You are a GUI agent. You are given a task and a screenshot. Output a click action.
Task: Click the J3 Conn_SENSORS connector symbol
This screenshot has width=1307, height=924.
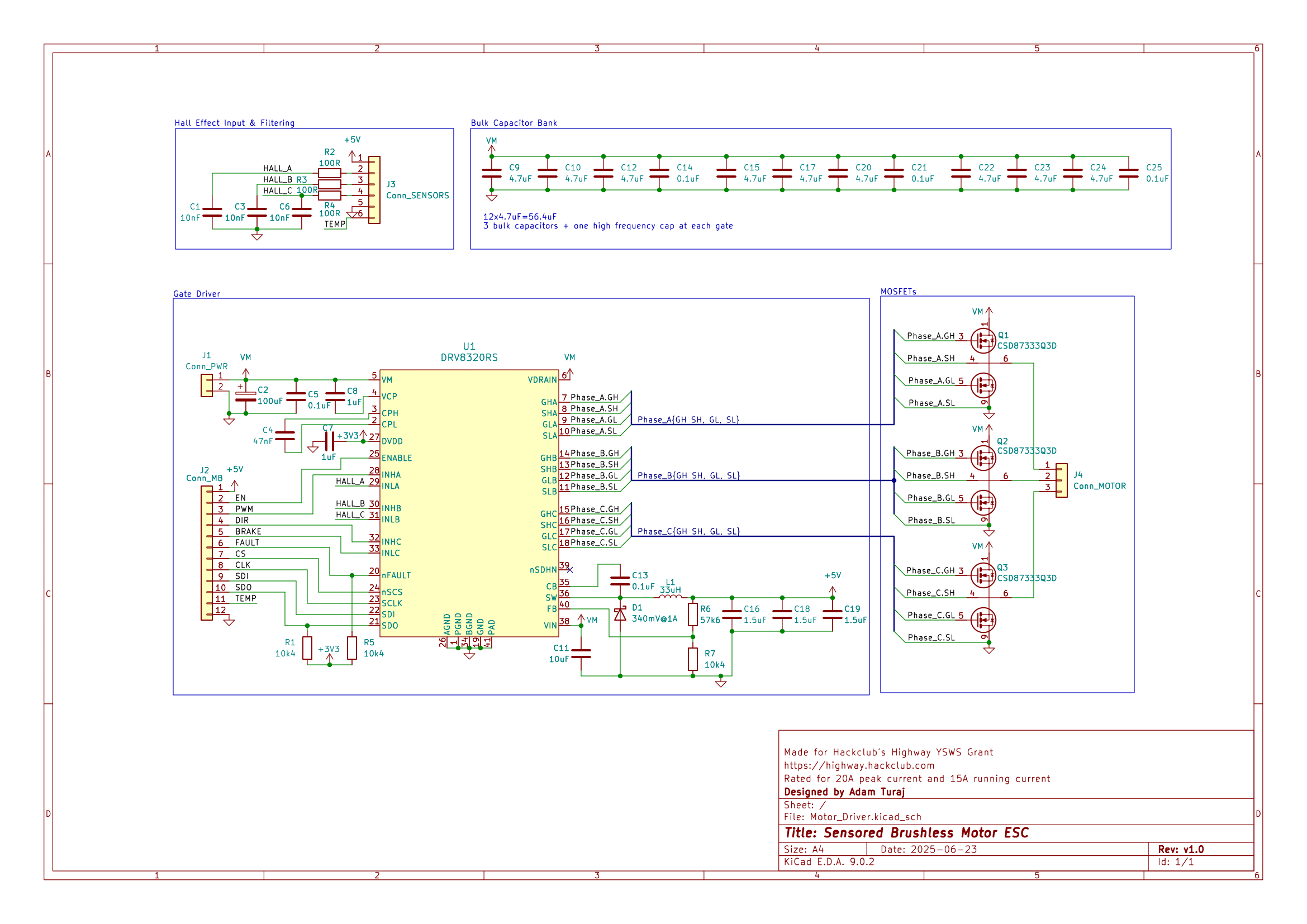point(374,190)
